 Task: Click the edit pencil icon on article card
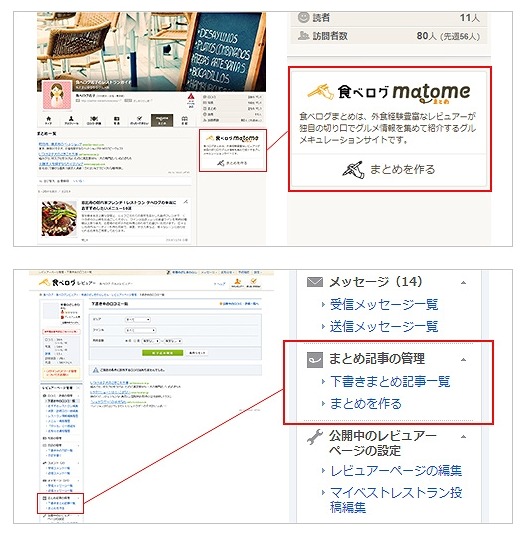point(186,202)
